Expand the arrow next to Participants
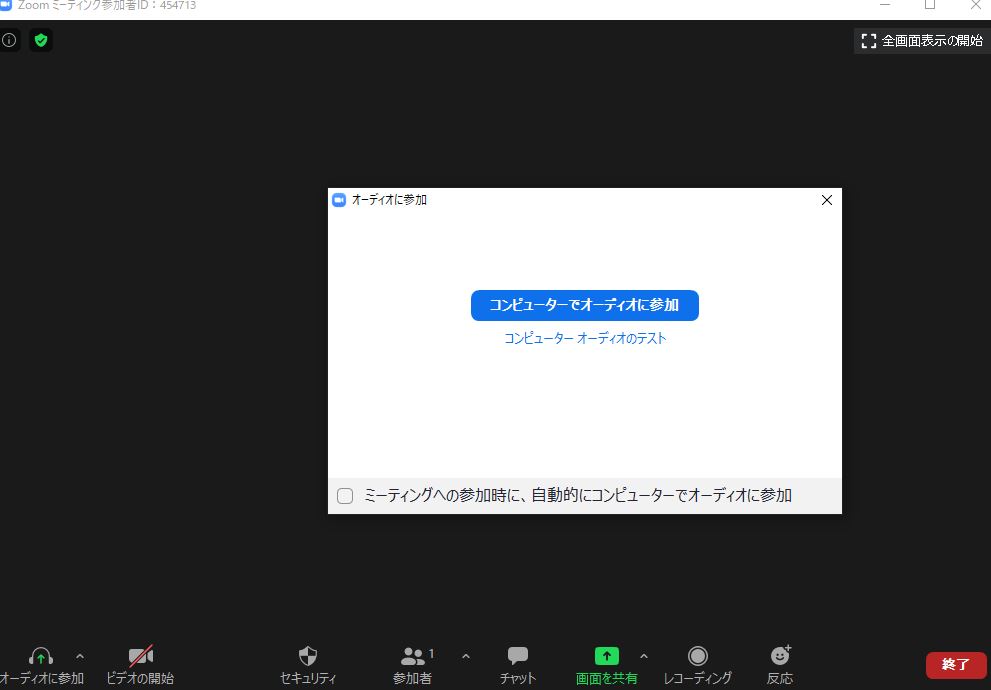 (x=465, y=656)
